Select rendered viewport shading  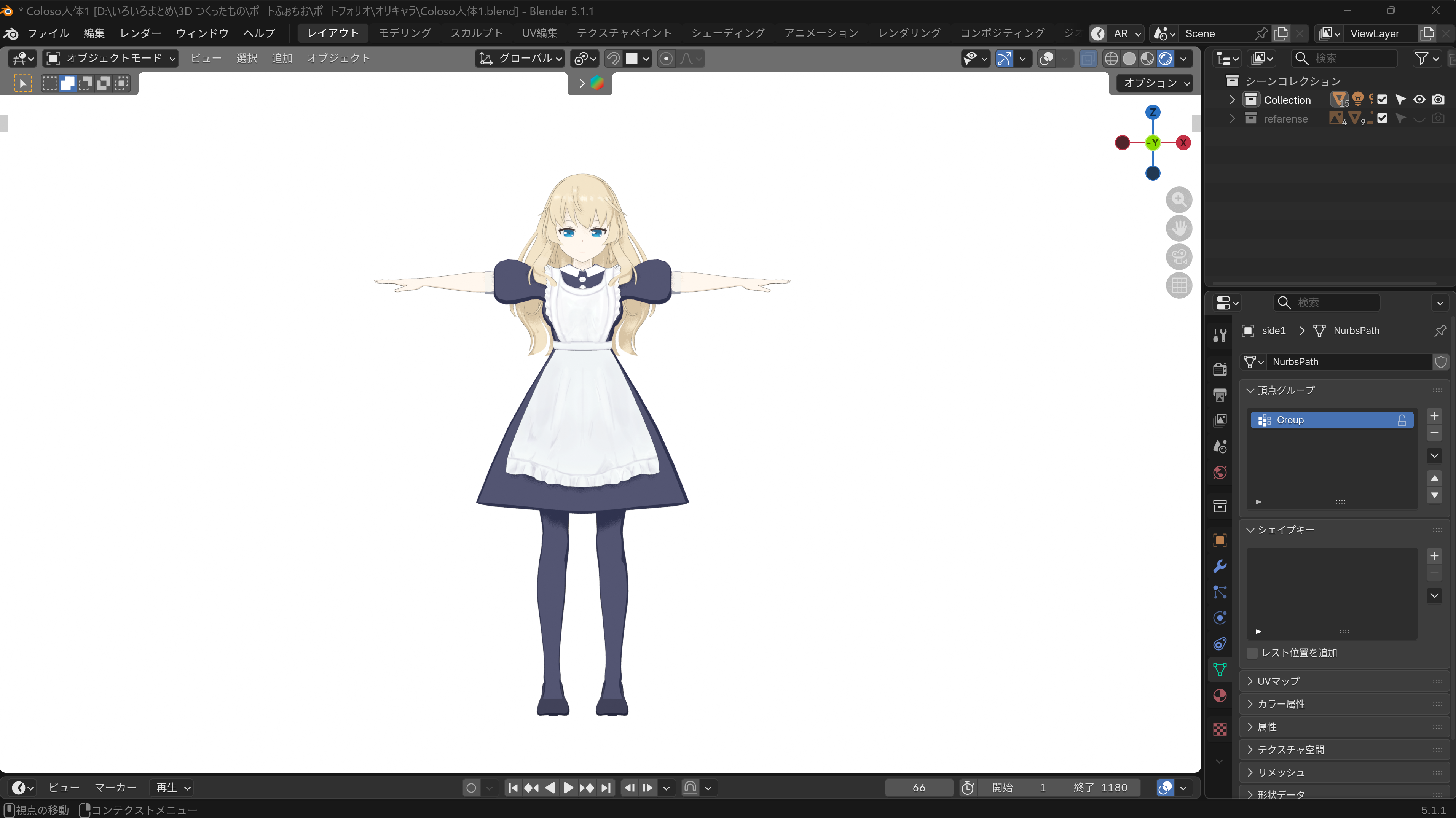coord(1165,58)
